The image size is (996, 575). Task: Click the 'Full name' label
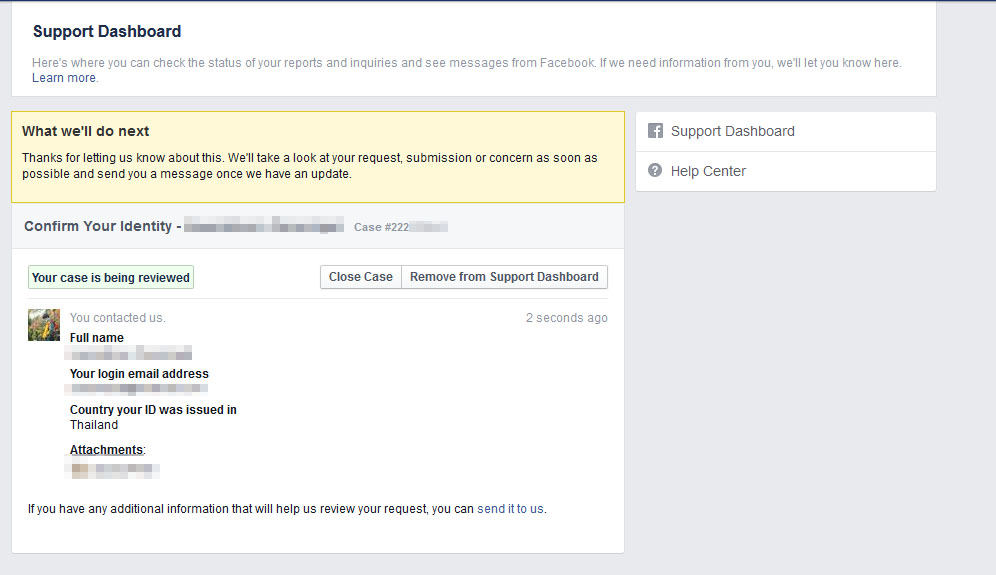pos(97,338)
